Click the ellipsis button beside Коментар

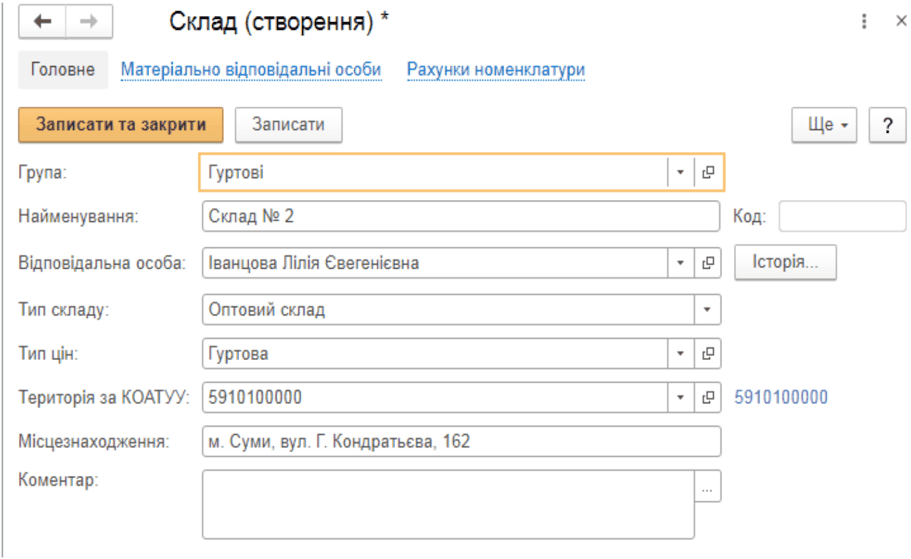[x=707, y=486]
